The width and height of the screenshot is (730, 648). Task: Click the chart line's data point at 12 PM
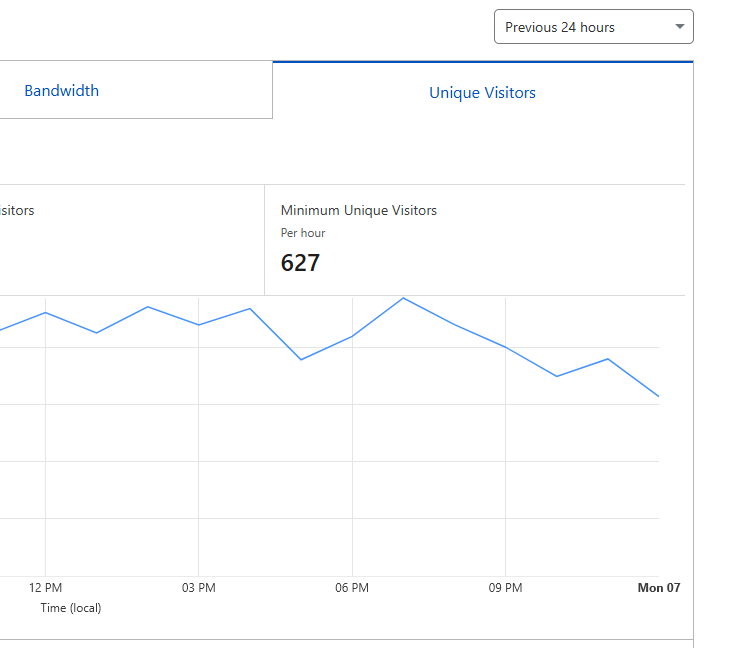coord(45,312)
